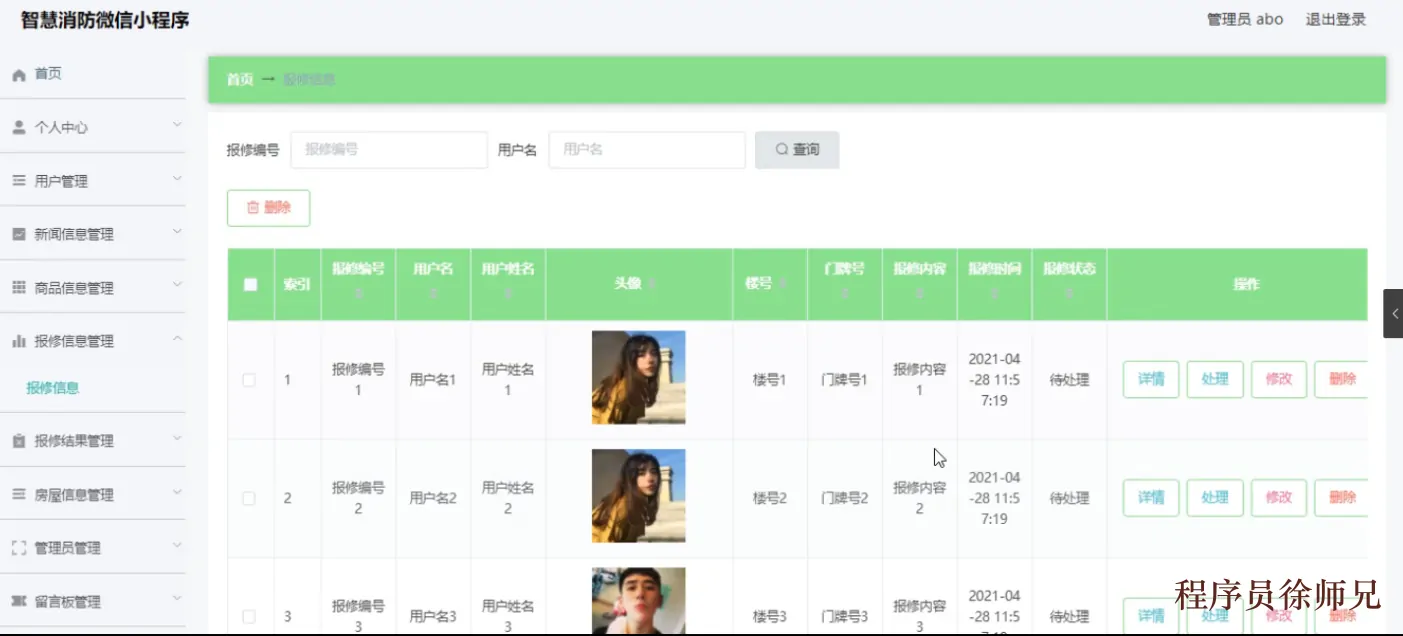Click the trash icon in top 删除 button
The image size is (1403, 636).
point(253,208)
